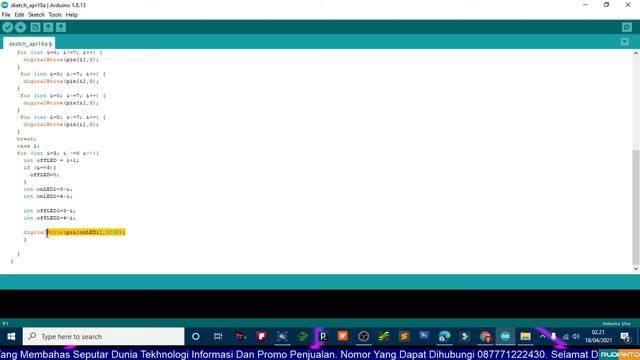Click the Upload sketch arrow button
The image size is (640, 360).
click(20, 27)
